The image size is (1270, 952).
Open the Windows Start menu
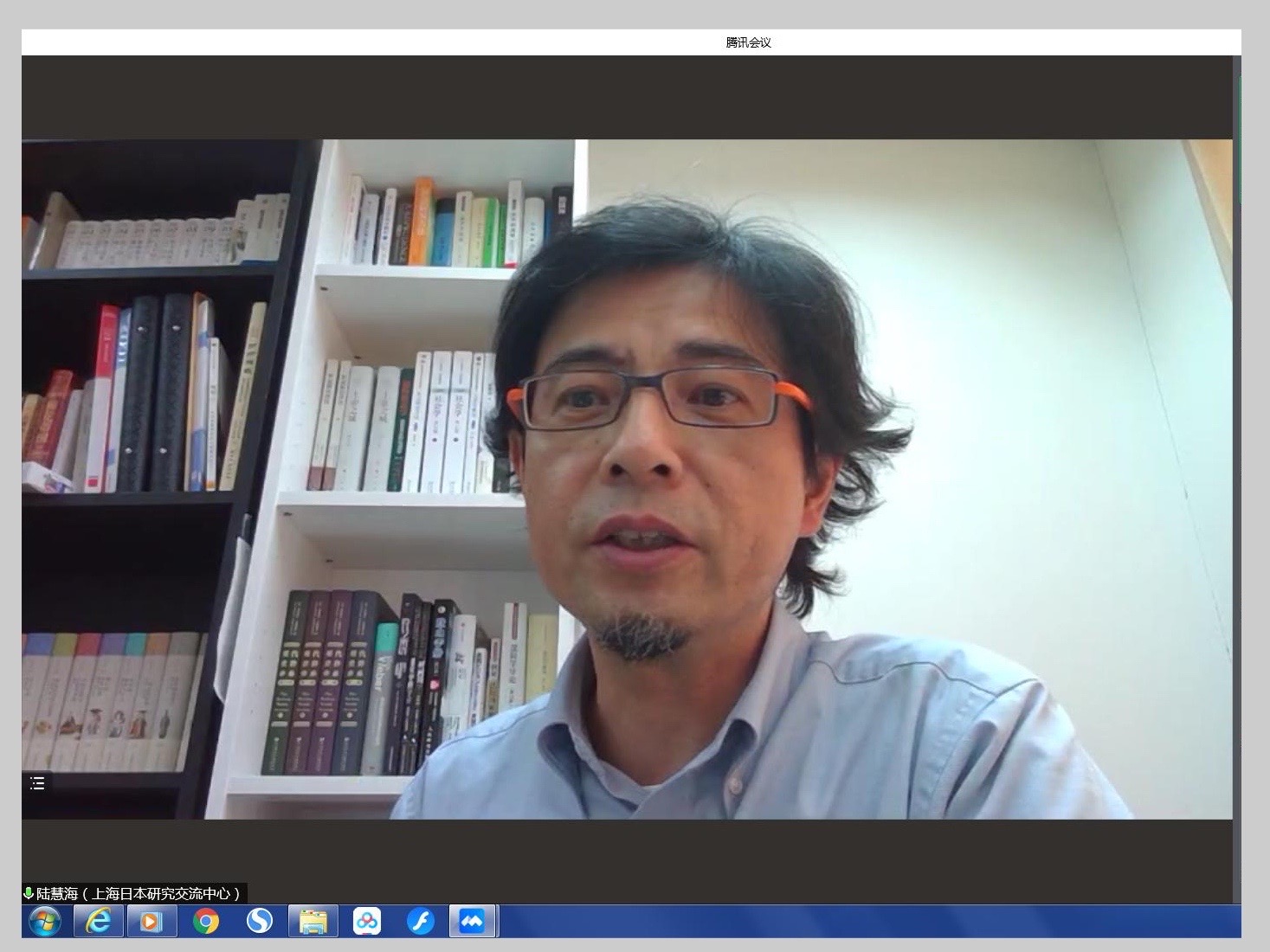[x=44, y=922]
